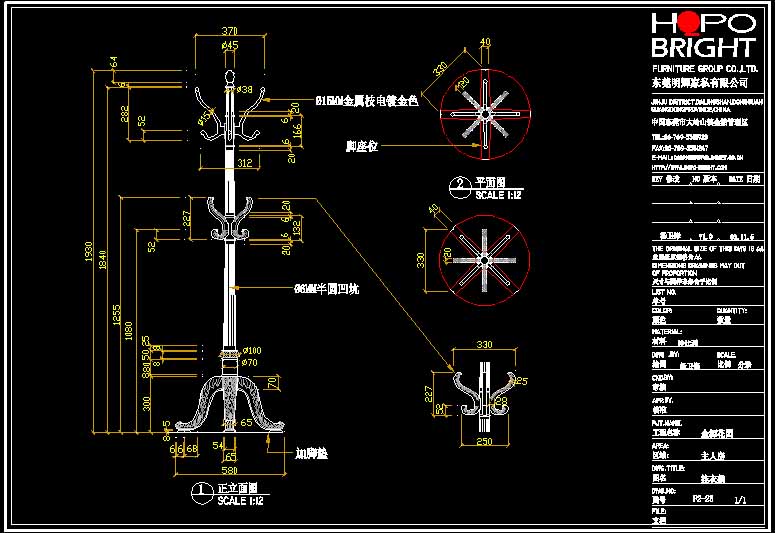The image size is (775, 533).
Task: Click the 300 base height dimension
Action: pyautogui.click(x=147, y=403)
